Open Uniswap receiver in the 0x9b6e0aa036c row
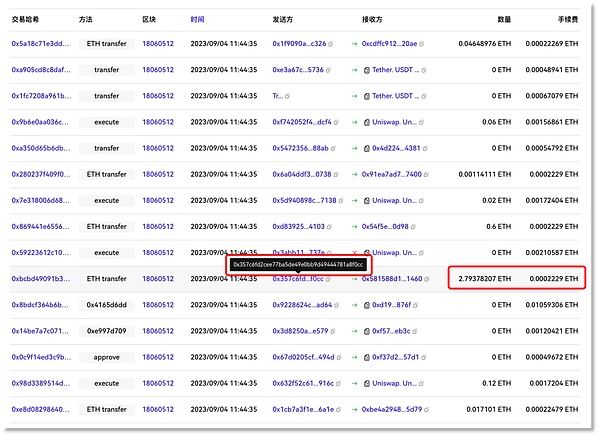600x436 pixels. (397, 122)
